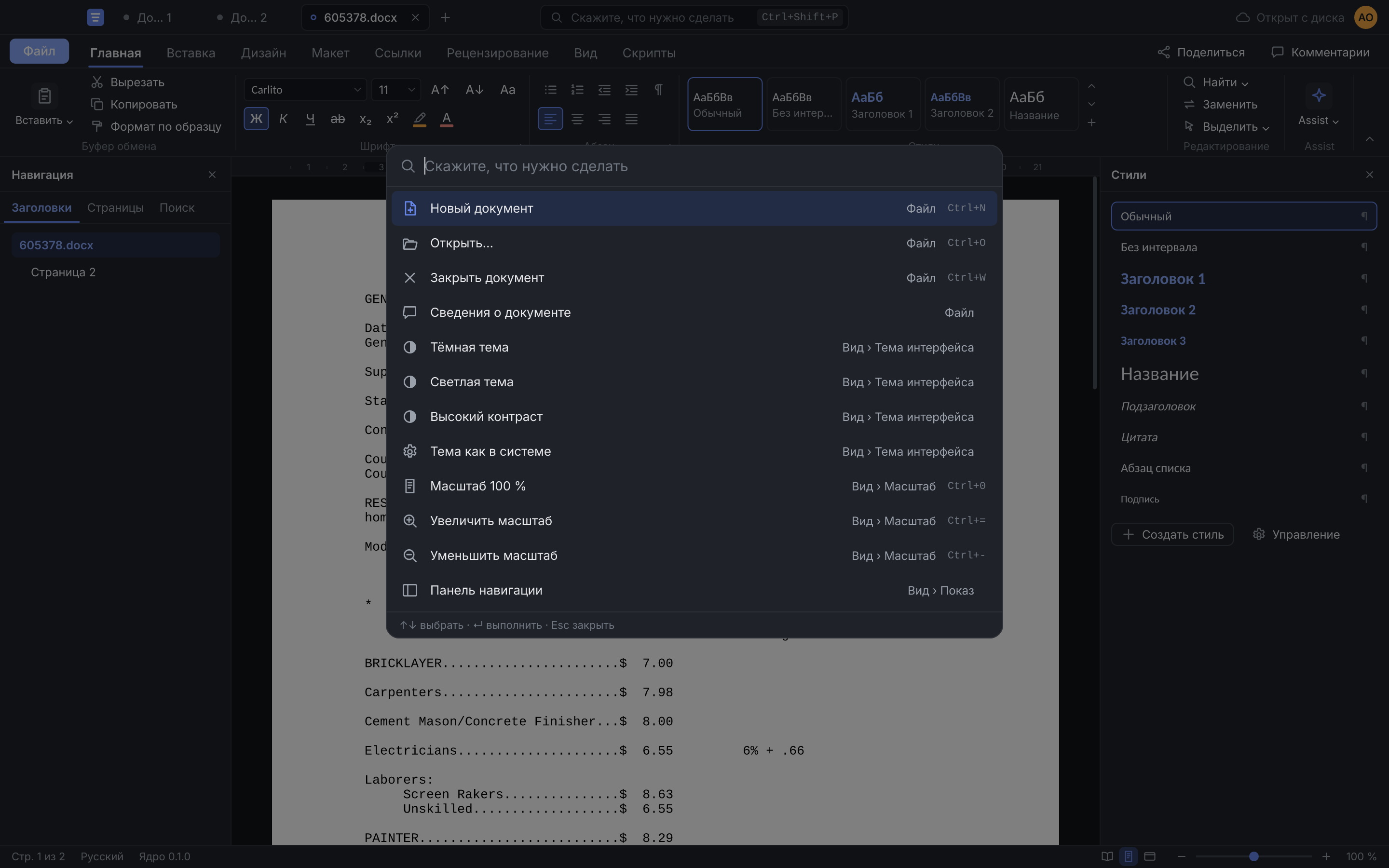
Task: Open the Carlito font name dropdown
Action: coord(305,90)
